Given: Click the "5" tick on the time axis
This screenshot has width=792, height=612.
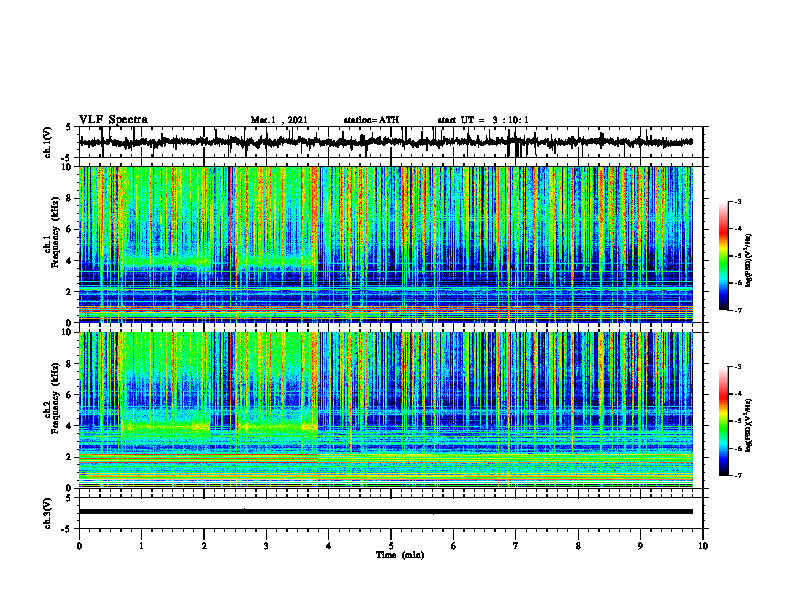Looking at the screenshot, I should tap(391, 546).
